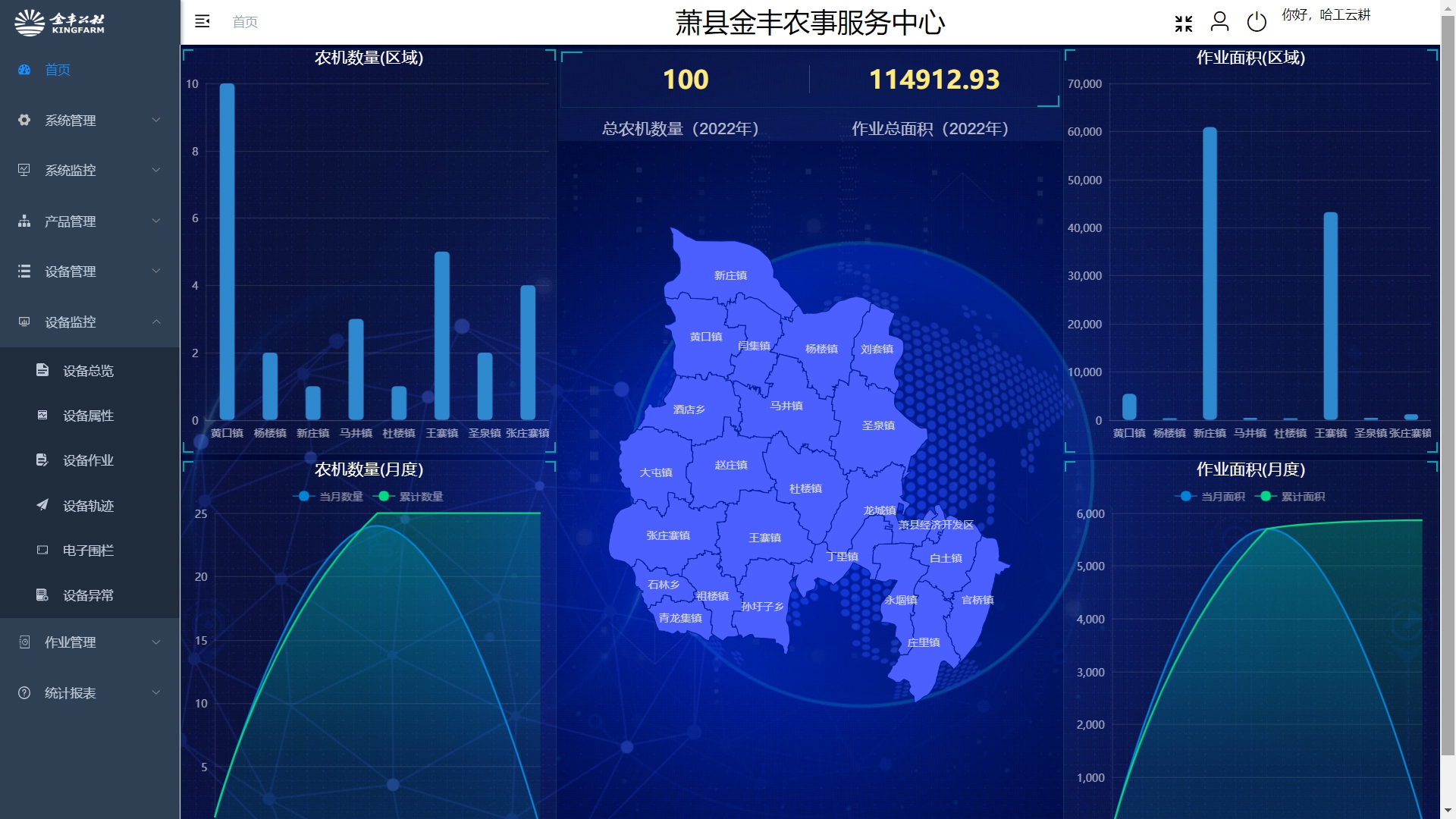The height and width of the screenshot is (819, 1456).
Task: Exit fullscreen using the shrink icon
Action: 1184,23
